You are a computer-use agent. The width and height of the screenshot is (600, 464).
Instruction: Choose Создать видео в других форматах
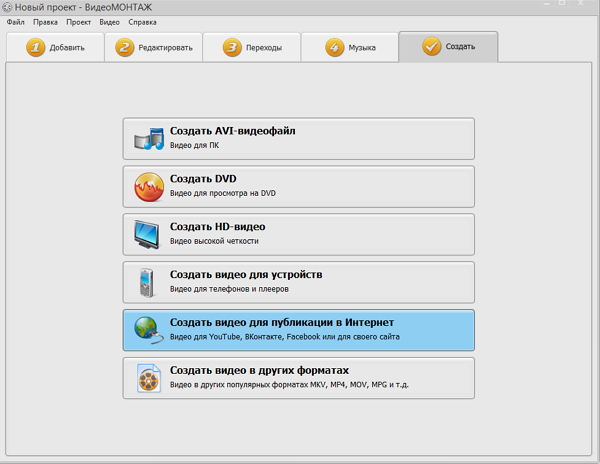coord(298,378)
